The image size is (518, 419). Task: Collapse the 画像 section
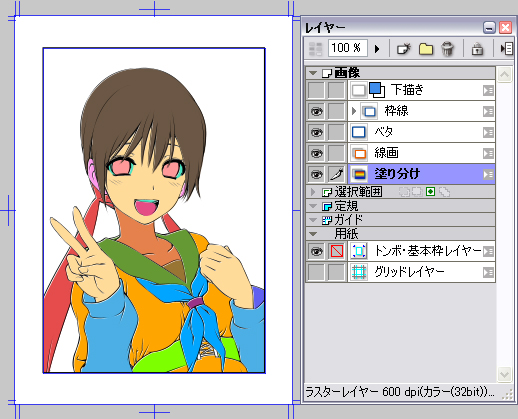[x=313, y=73]
